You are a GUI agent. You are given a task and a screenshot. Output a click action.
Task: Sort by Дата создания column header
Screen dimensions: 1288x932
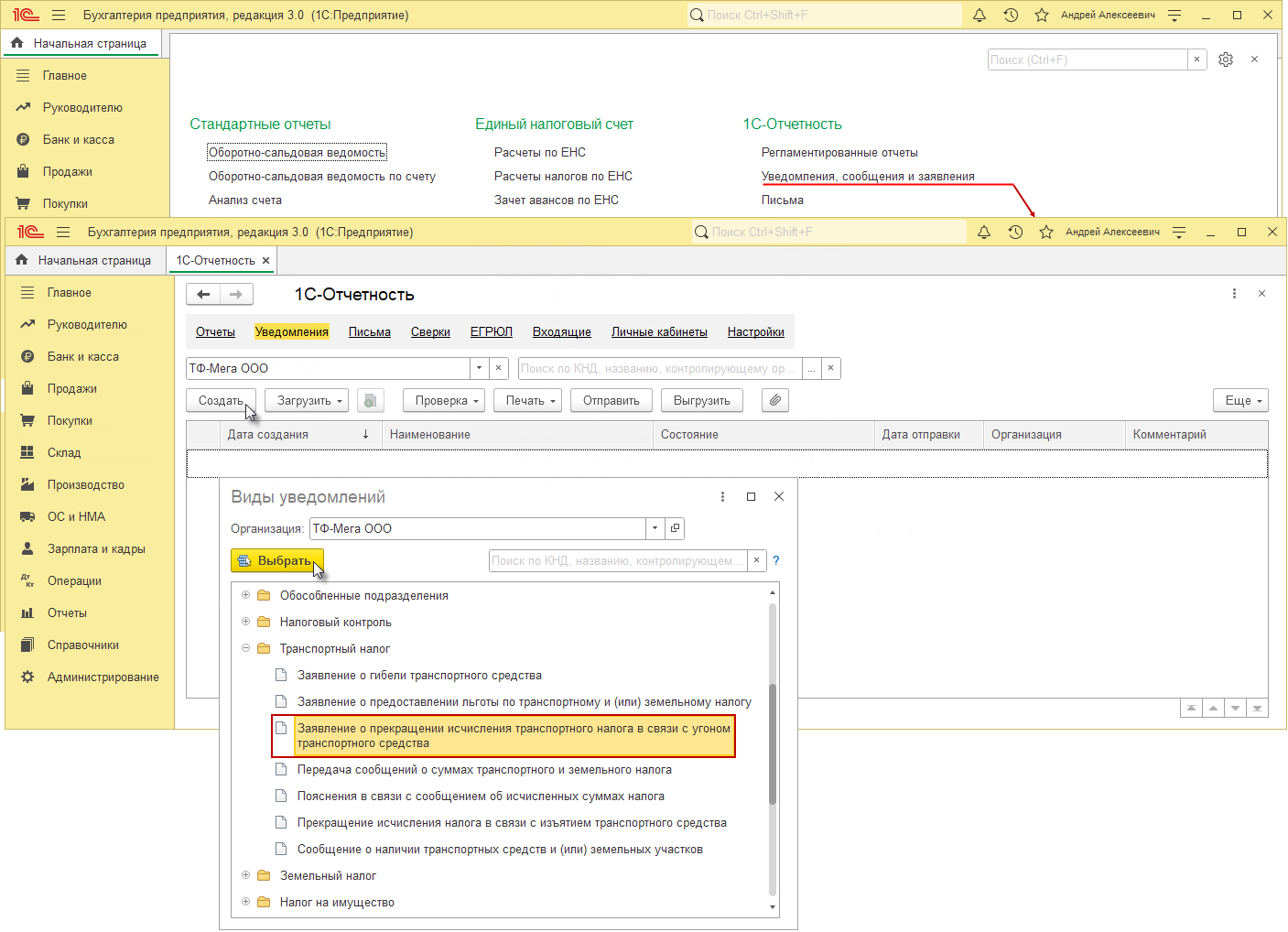[x=298, y=435]
